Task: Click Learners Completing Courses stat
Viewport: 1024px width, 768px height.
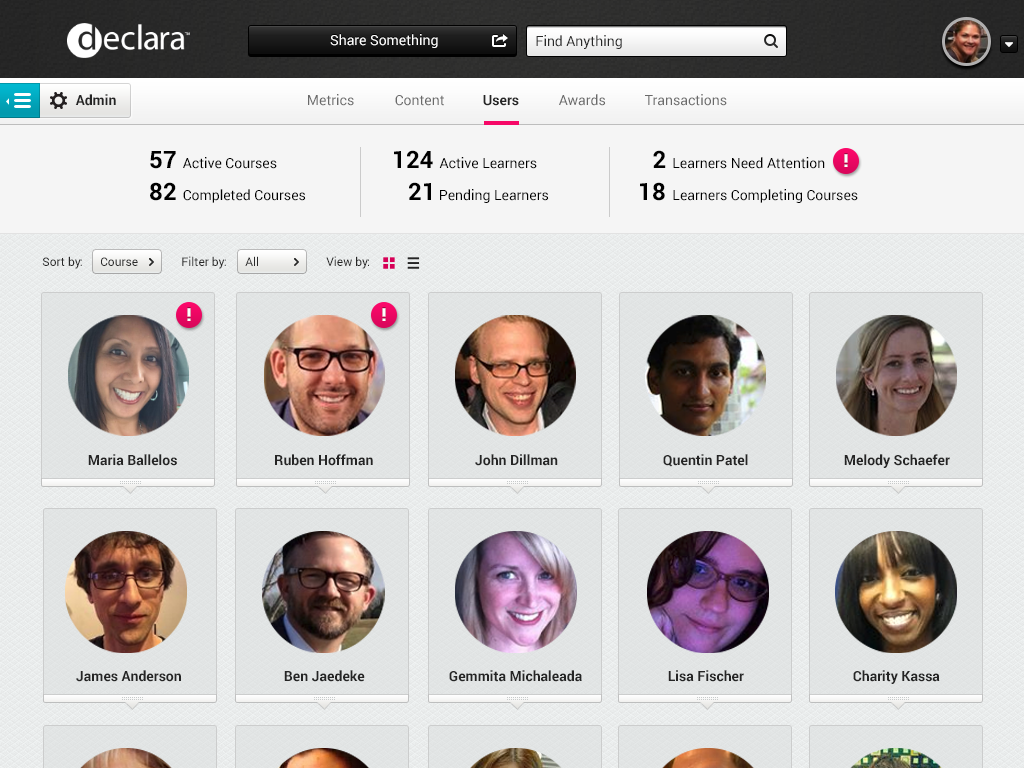Action: point(748,193)
